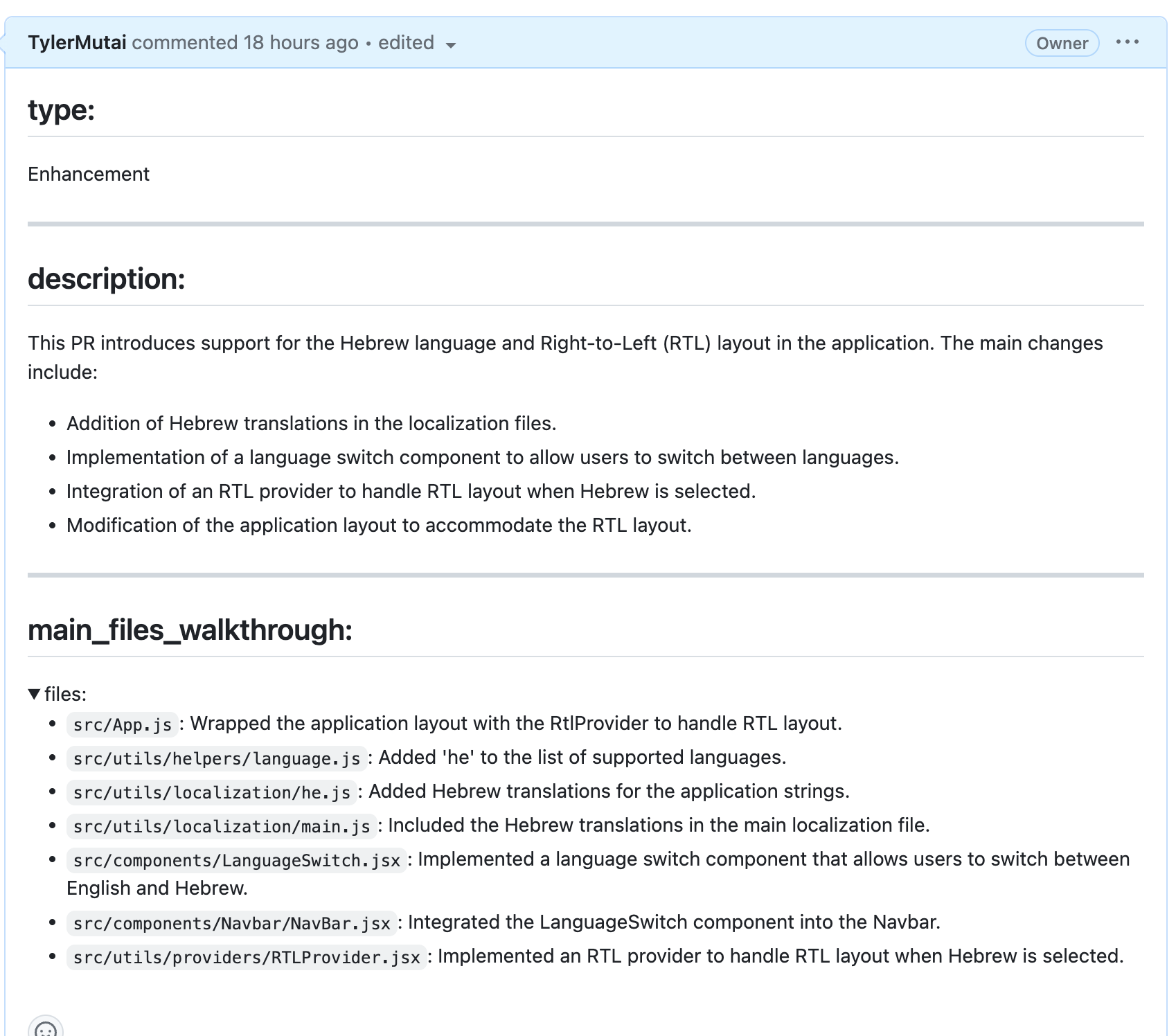Click the 'main_files_walkthrough:' heading
This screenshot has height=1036, width=1176.
pos(190,630)
